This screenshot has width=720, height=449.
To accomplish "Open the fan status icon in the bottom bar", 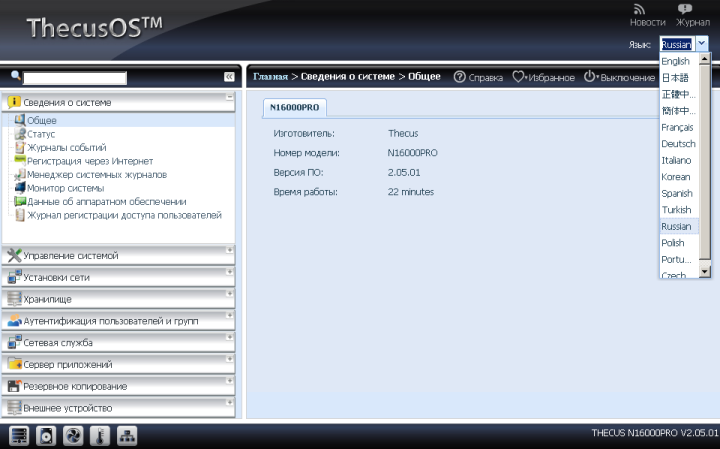I will tap(73, 436).
